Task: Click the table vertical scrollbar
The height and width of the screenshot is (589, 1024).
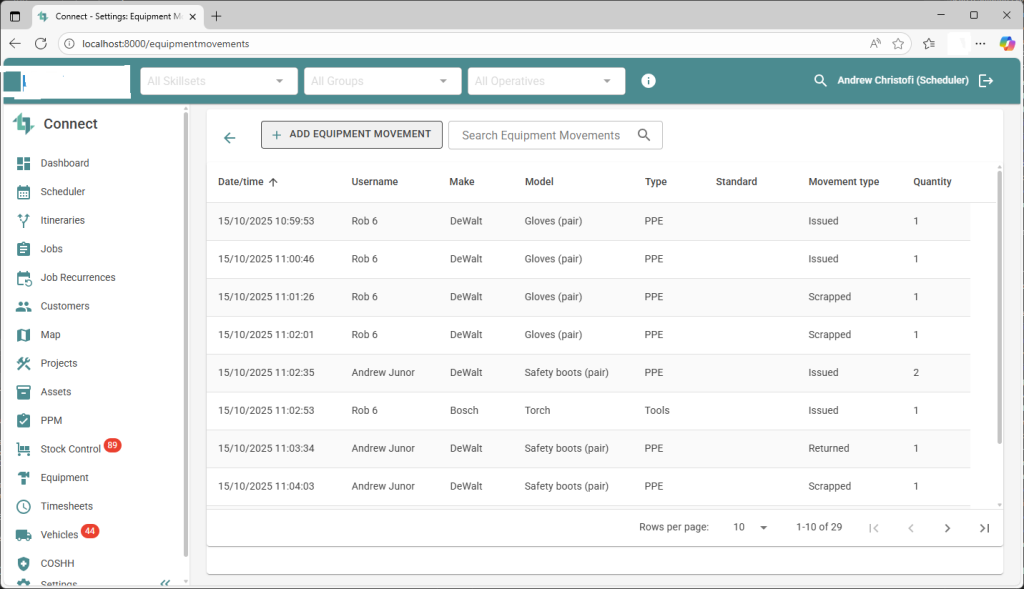Action: (x=999, y=307)
